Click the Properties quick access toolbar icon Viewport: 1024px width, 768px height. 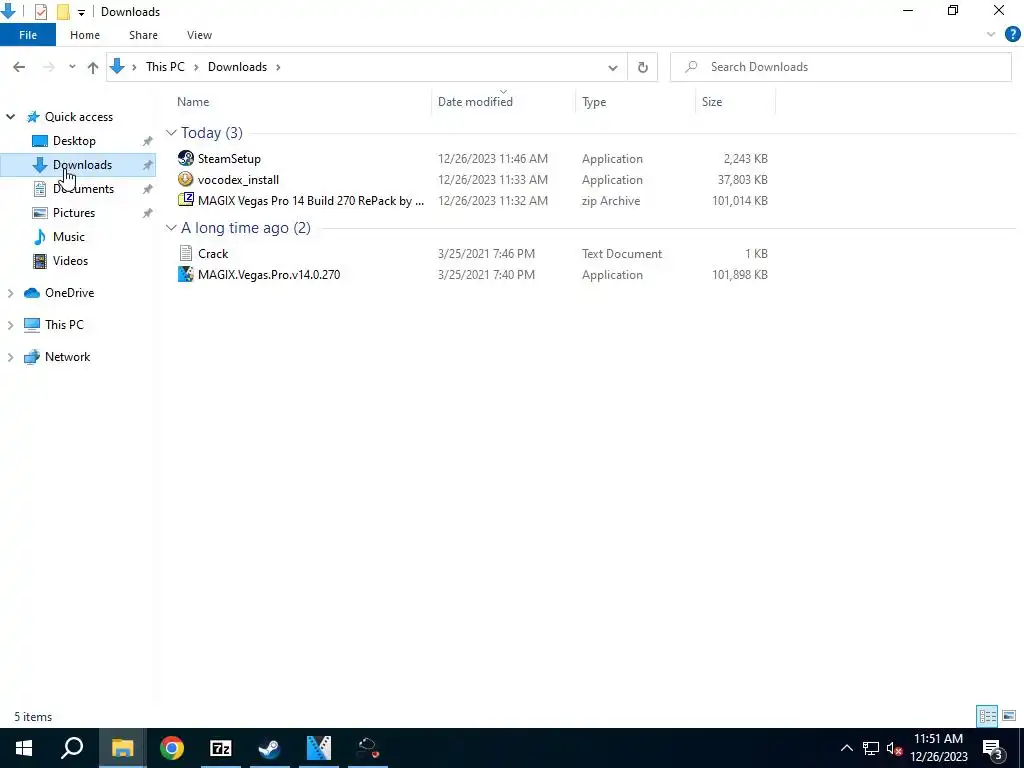coord(40,12)
